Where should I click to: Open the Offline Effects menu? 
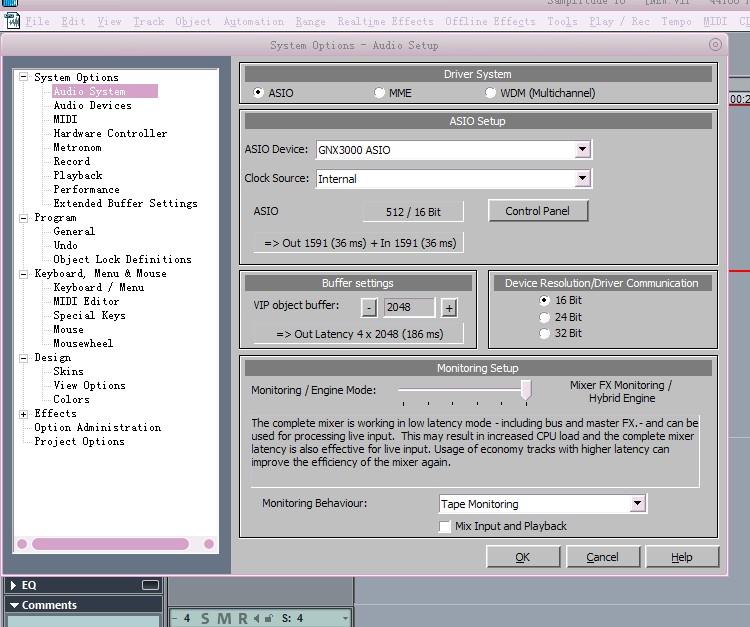(490, 21)
